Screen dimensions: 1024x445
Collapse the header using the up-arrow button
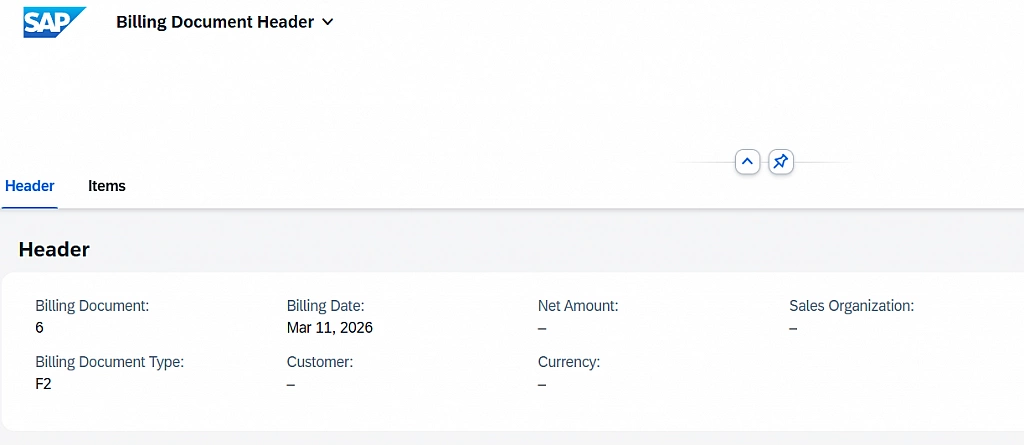tap(748, 161)
